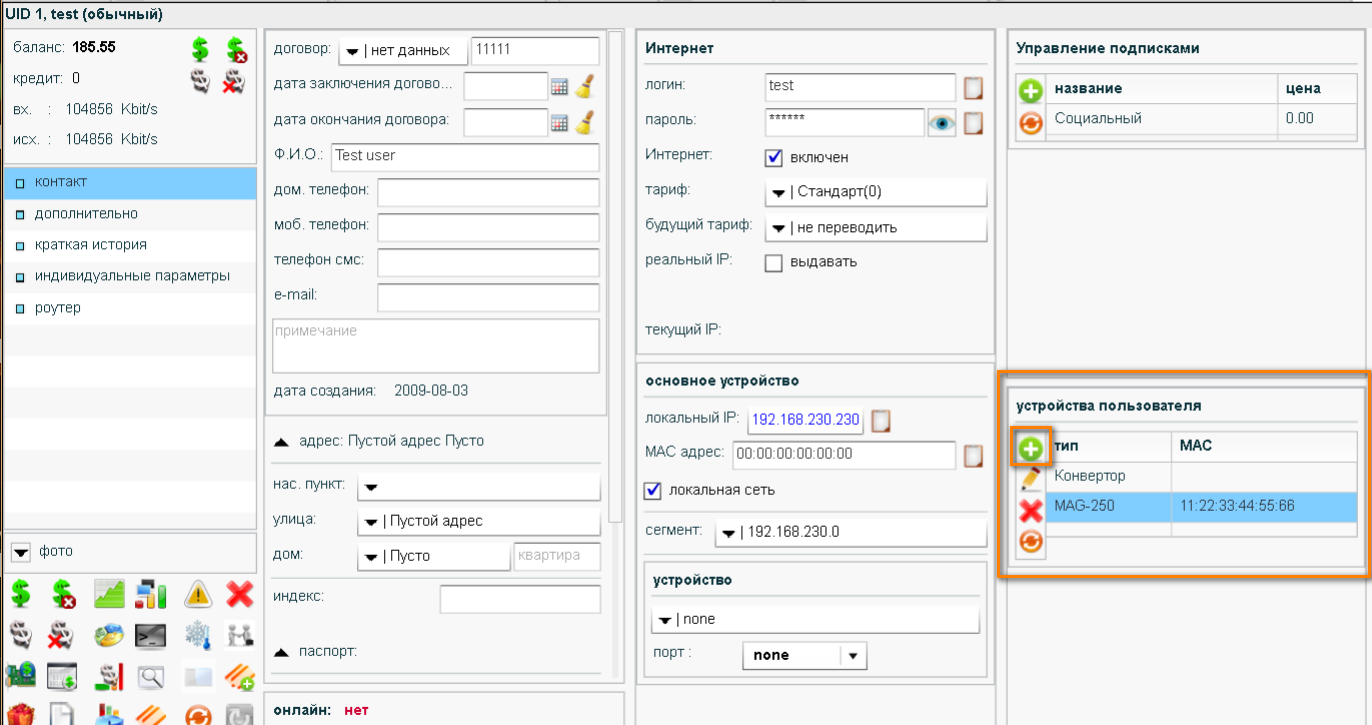The image size is (1372, 725).
Task: Open the роутер section in sidebar
Action: click(58, 308)
